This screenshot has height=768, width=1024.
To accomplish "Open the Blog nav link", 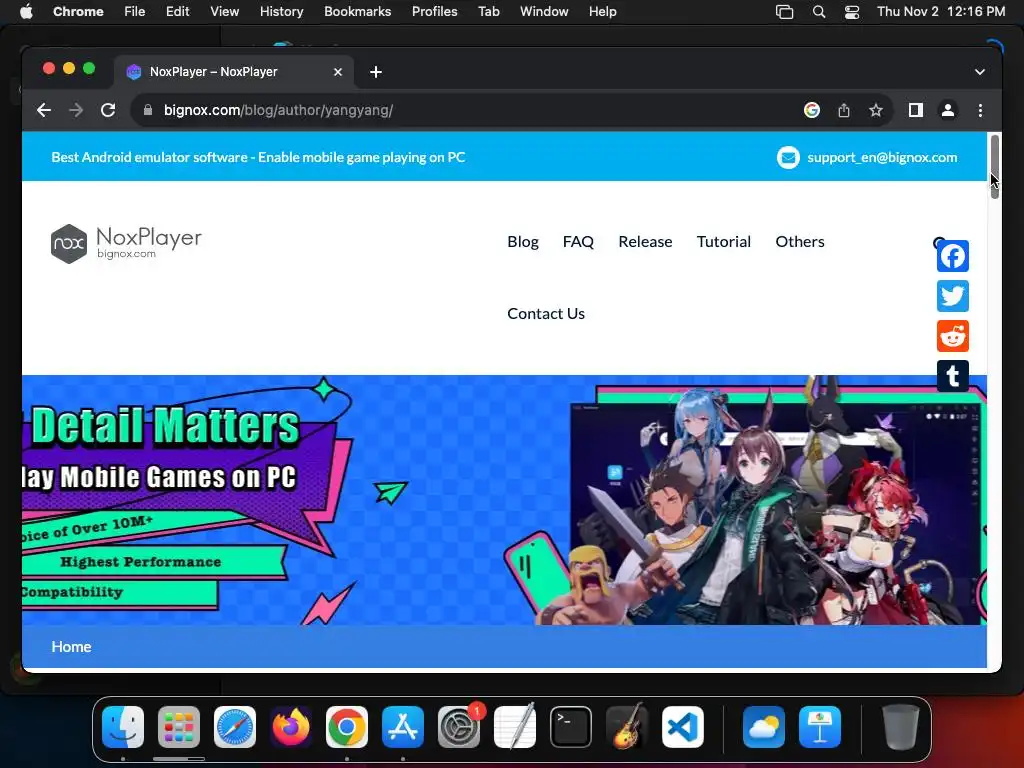I will pos(523,242).
